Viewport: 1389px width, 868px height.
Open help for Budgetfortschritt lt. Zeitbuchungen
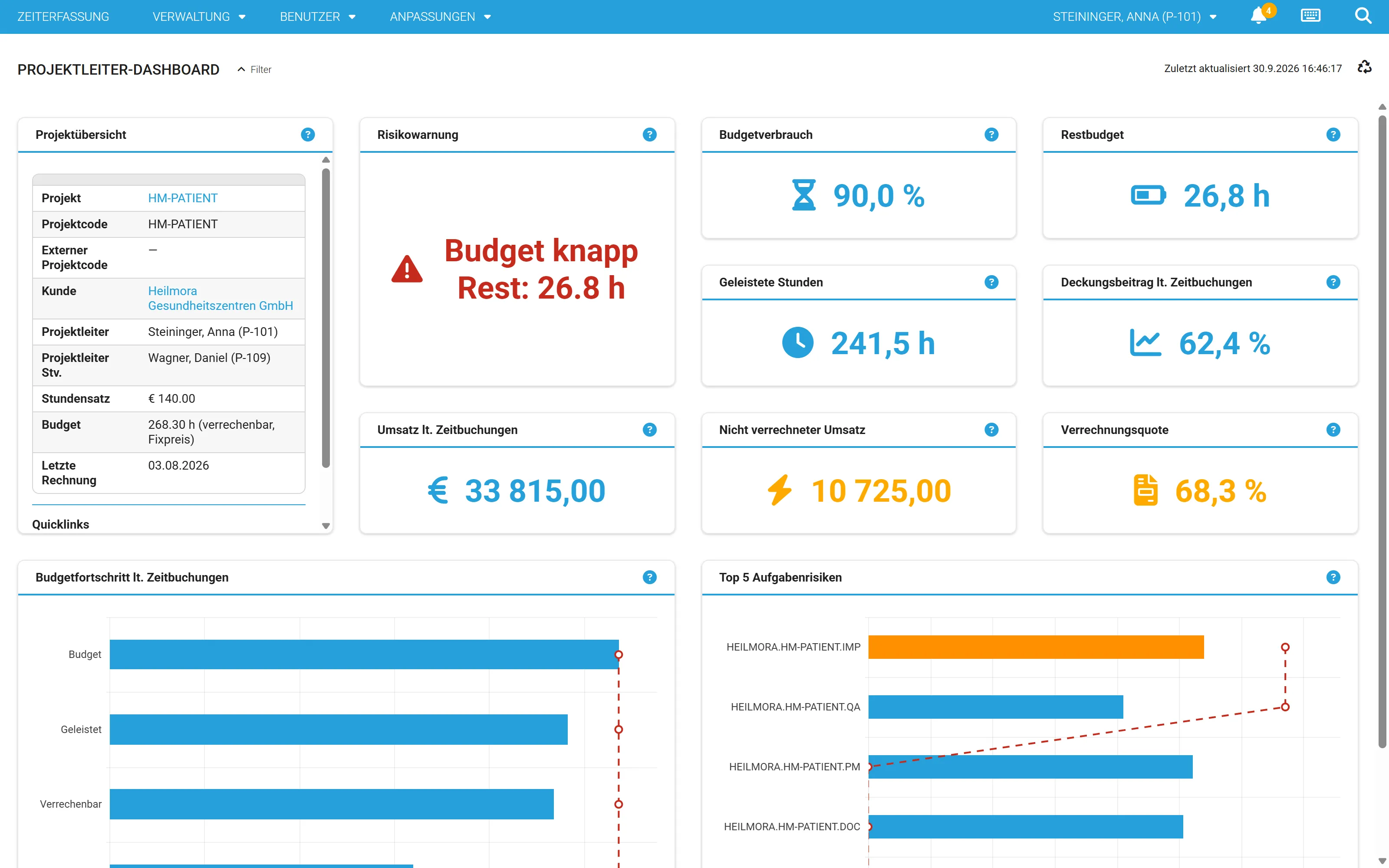tap(650, 577)
